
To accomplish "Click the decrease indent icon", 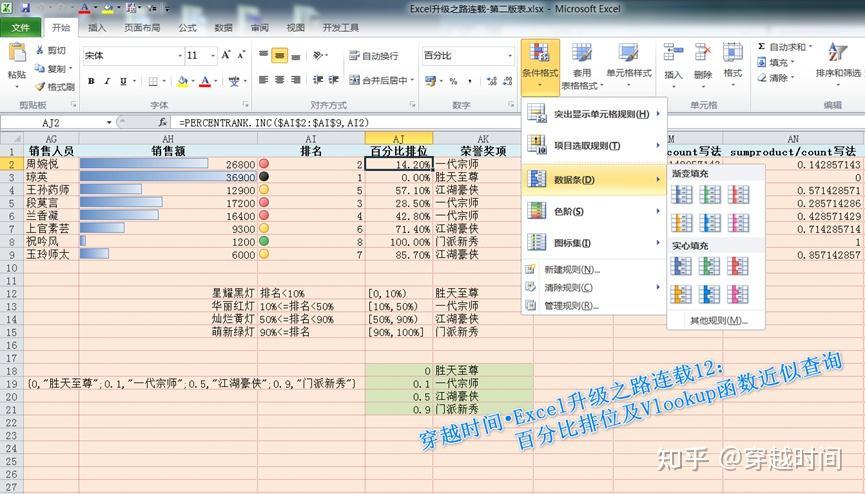I will point(318,80).
